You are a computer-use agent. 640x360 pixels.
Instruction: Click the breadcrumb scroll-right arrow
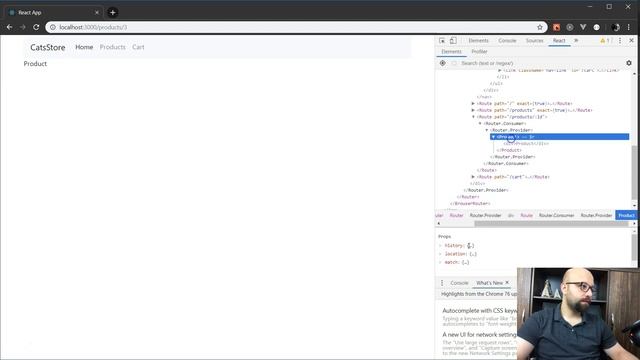click(x=634, y=223)
